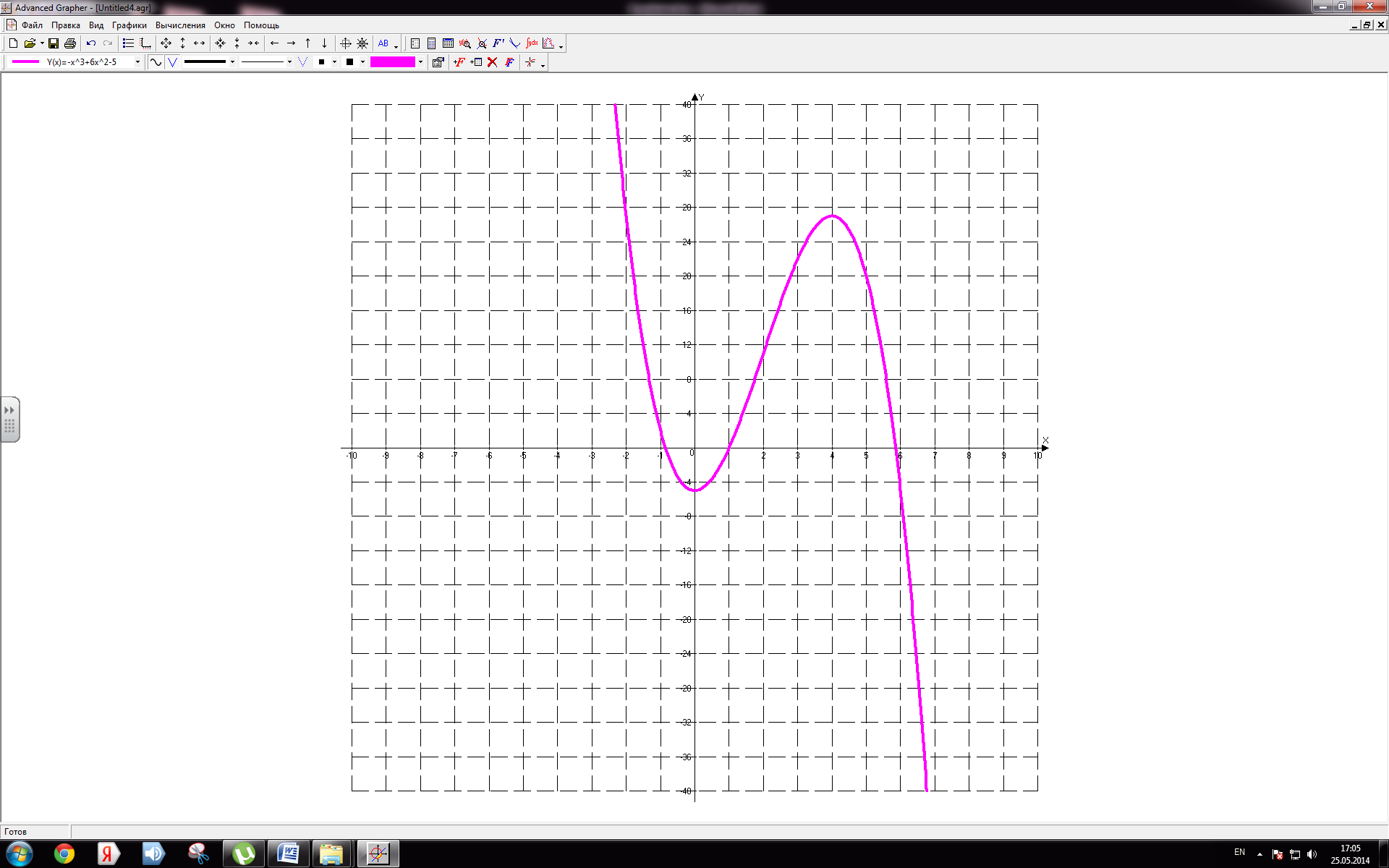Delete graph with red X icon

493,62
